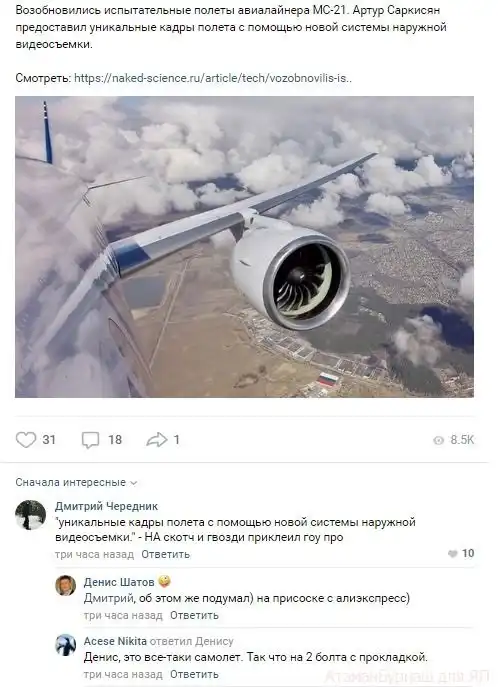Open Дмитрий Чередник's avatar

(x=30, y=514)
